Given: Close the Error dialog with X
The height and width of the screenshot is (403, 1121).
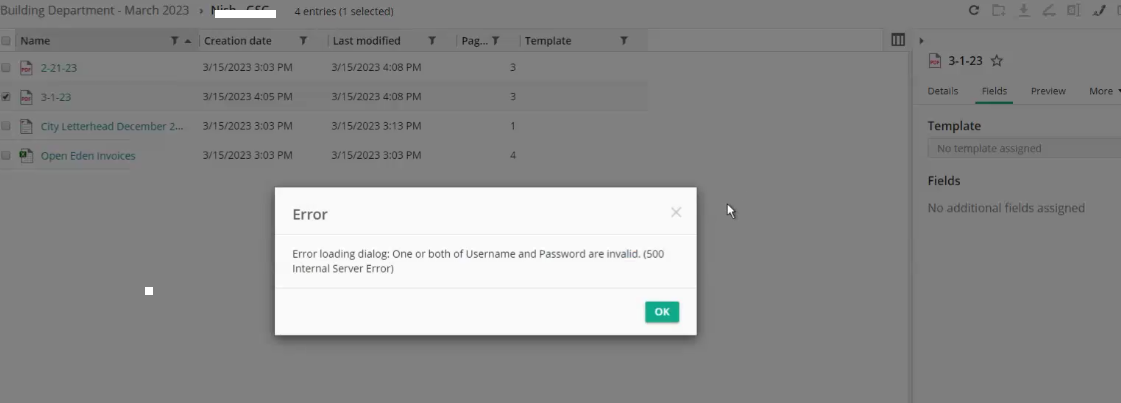Looking at the screenshot, I should pyautogui.click(x=676, y=212).
